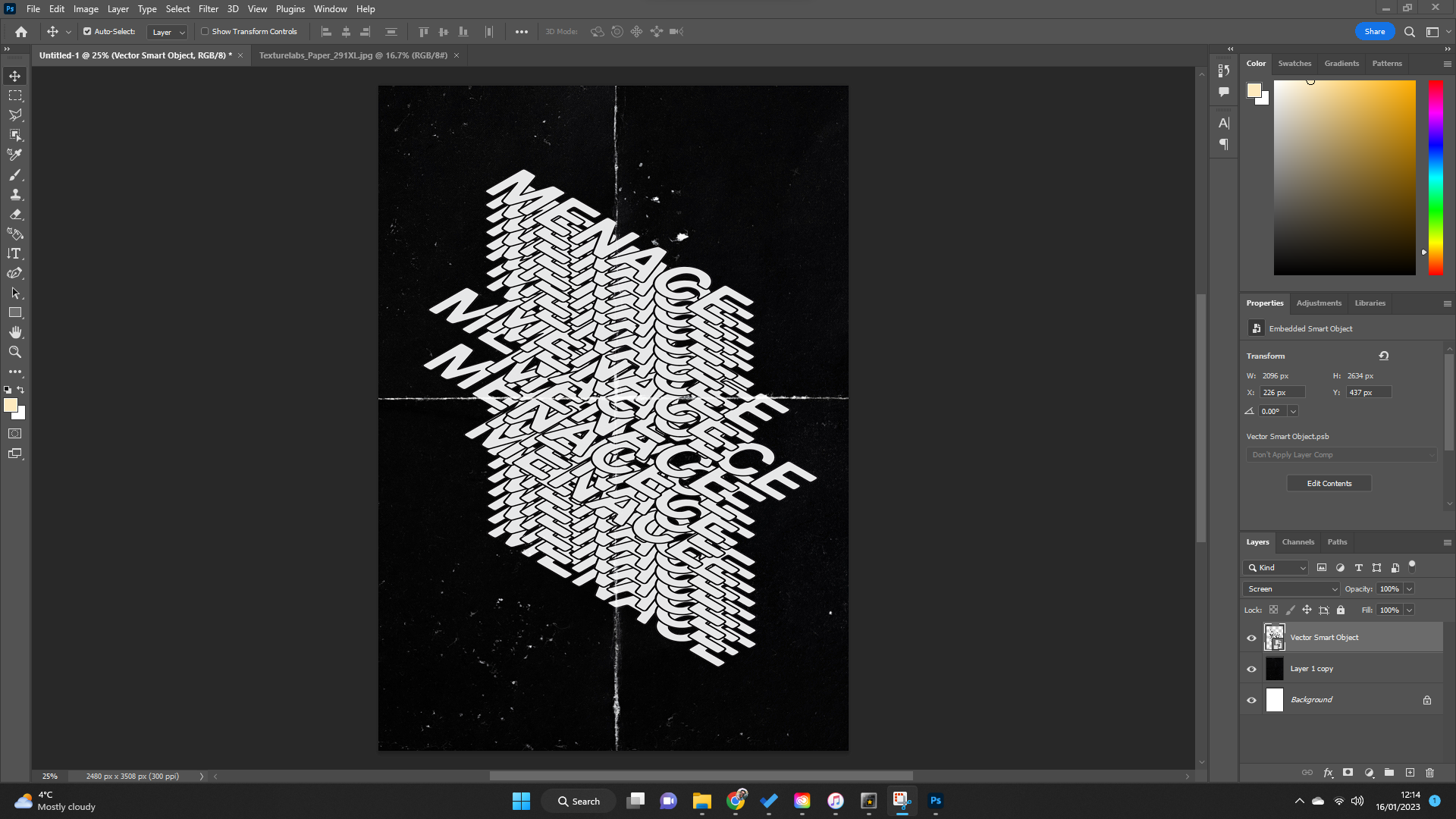
Task: Open the Filter menu
Action: click(209, 8)
